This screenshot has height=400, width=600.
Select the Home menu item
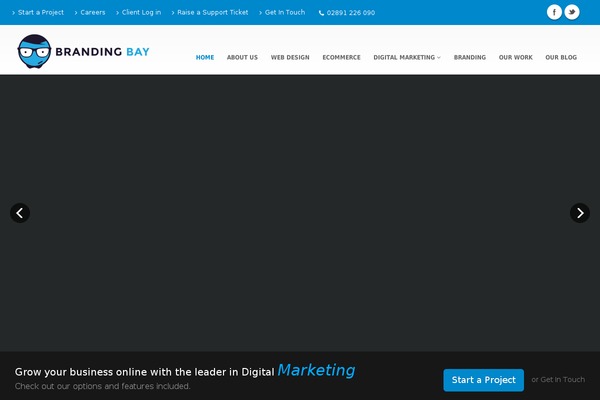pos(205,57)
